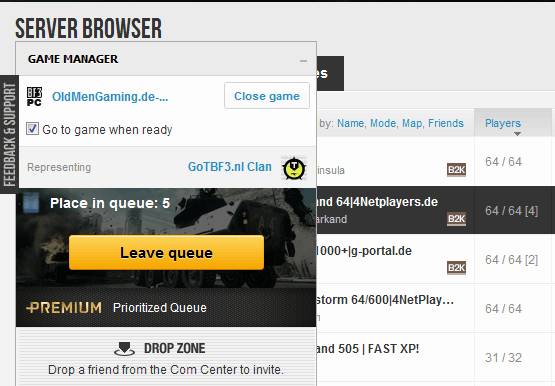Image resolution: width=555 pixels, height=386 pixels.
Task: Click the Premium logo in queue banner
Action: point(64,307)
